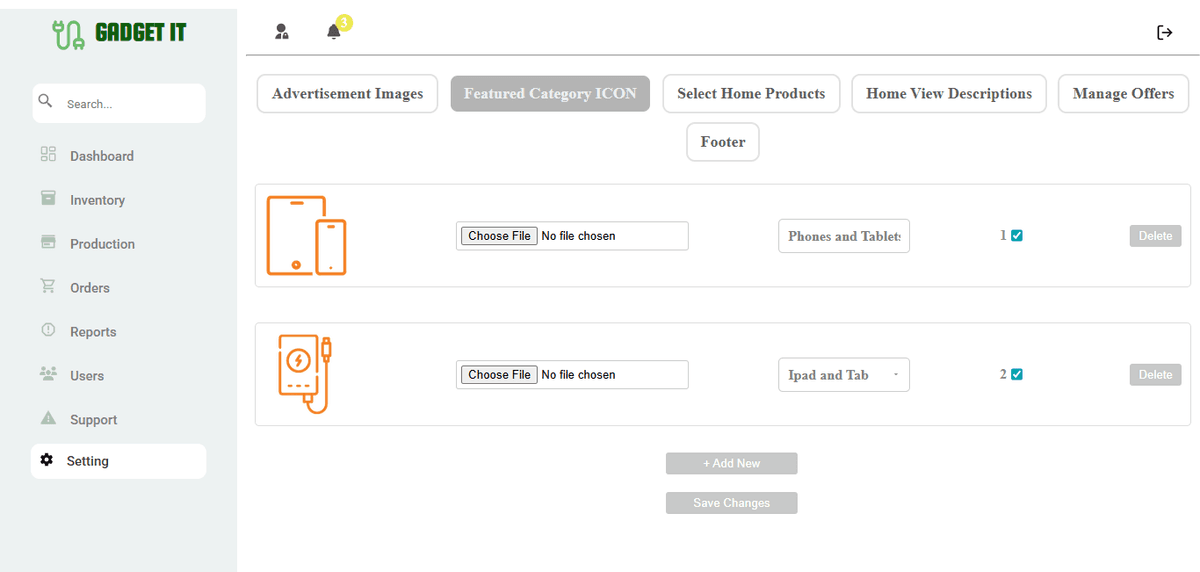1200x572 pixels.
Task: Delete the Phones and Tablets category row
Action: pyautogui.click(x=1155, y=236)
